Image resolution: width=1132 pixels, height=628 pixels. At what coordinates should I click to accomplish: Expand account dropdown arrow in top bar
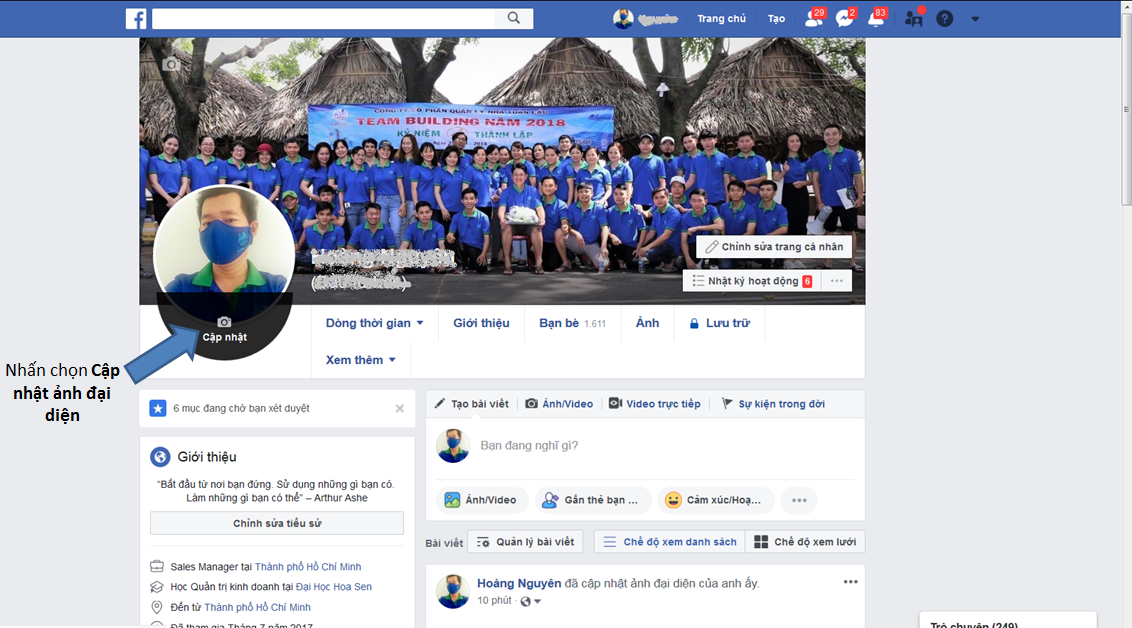[975, 19]
